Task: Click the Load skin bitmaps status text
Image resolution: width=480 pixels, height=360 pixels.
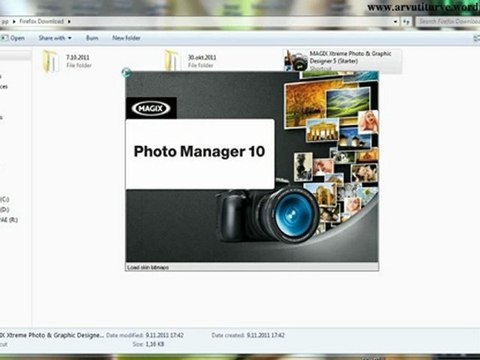Action: click(x=148, y=267)
